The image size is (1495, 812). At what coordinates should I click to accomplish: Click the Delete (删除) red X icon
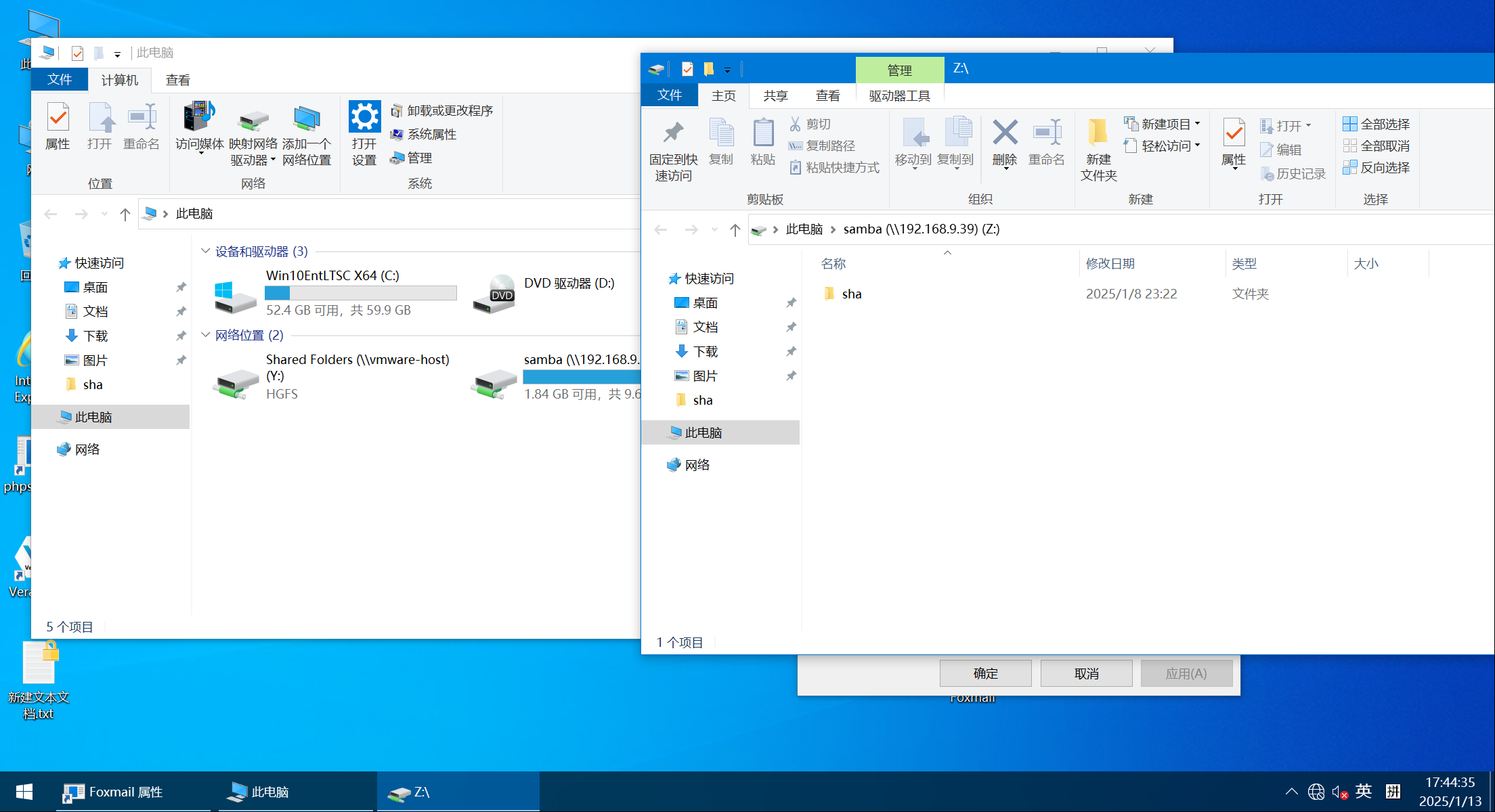[1005, 133]
